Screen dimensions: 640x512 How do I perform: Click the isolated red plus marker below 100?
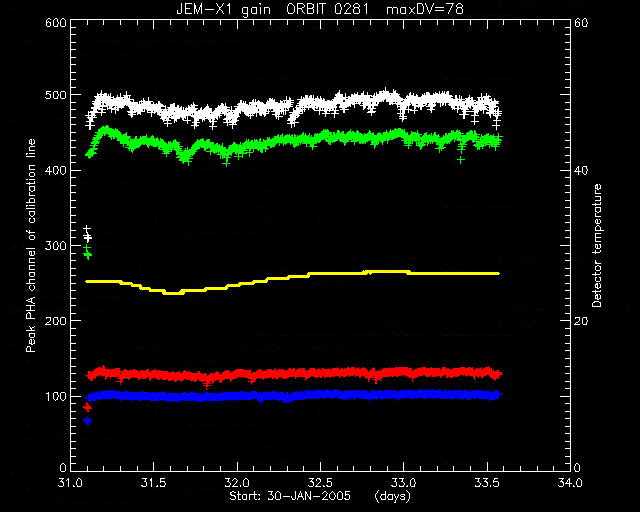click(87, 407)
